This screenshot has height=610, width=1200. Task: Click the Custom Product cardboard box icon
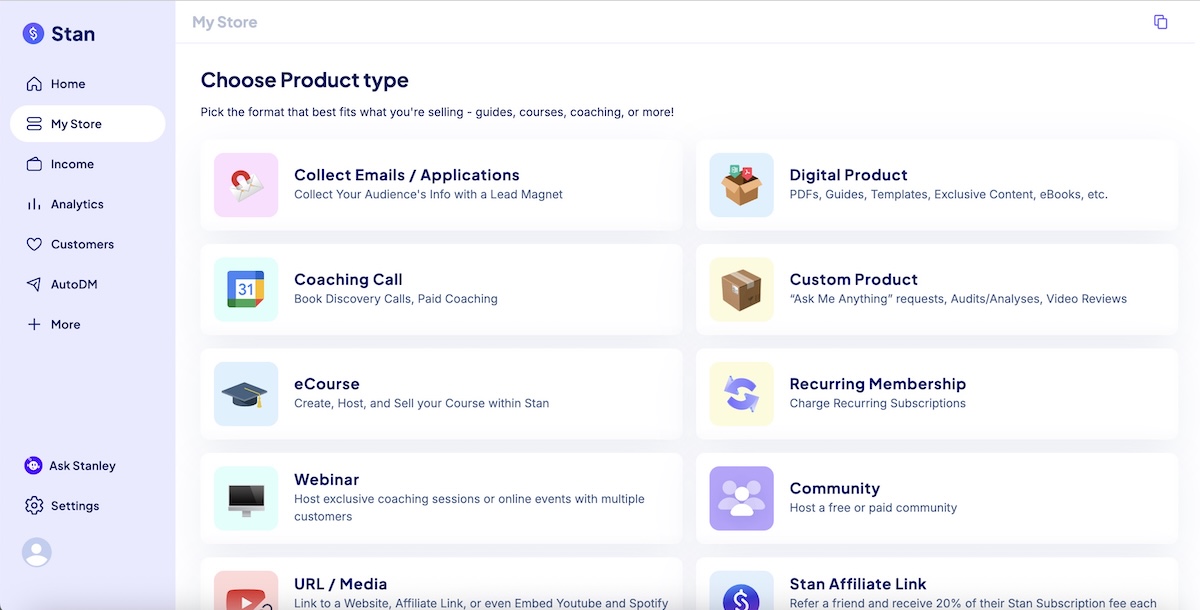click(741, 290)
